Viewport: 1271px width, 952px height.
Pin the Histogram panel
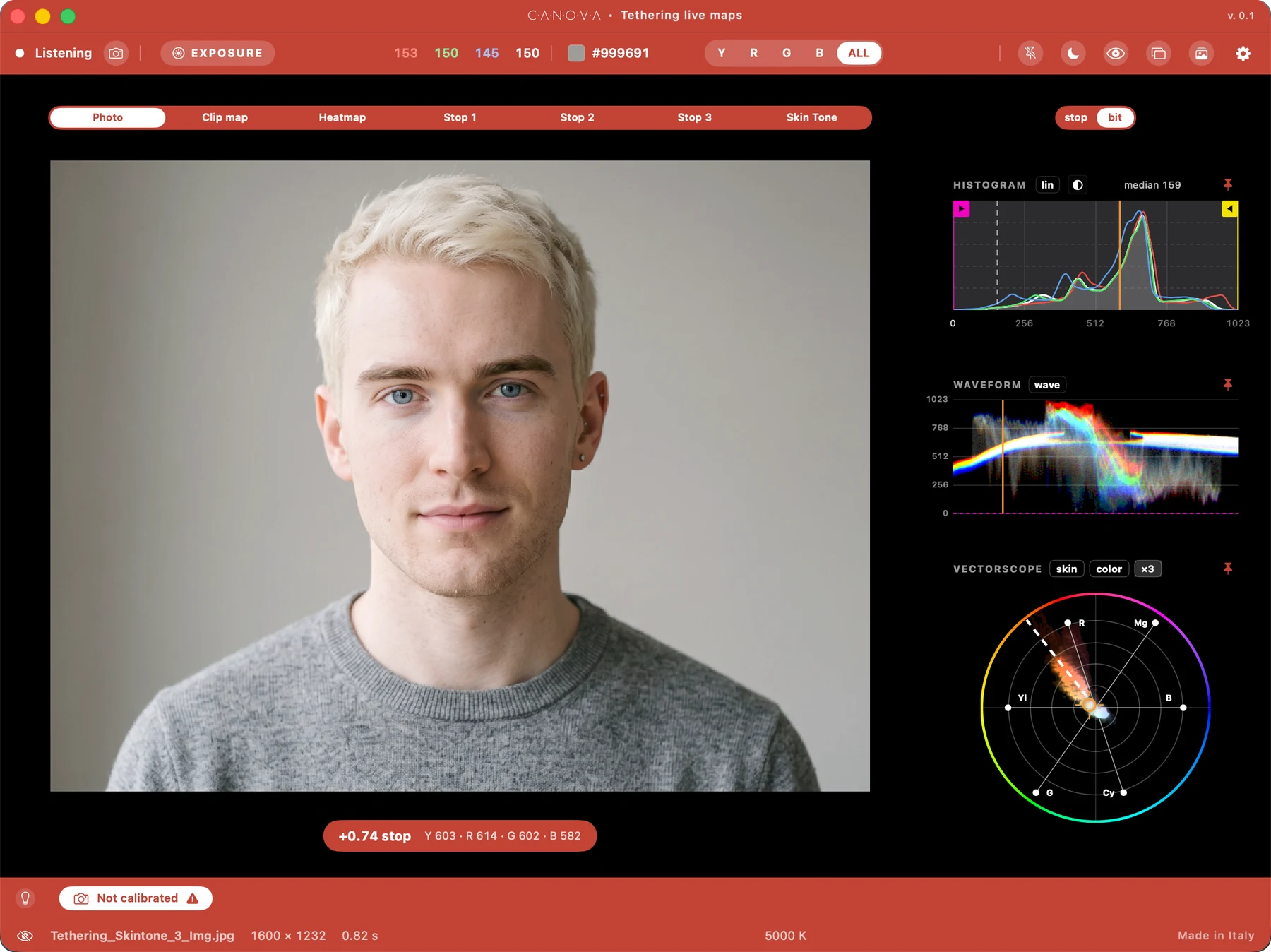[1228, 184]
